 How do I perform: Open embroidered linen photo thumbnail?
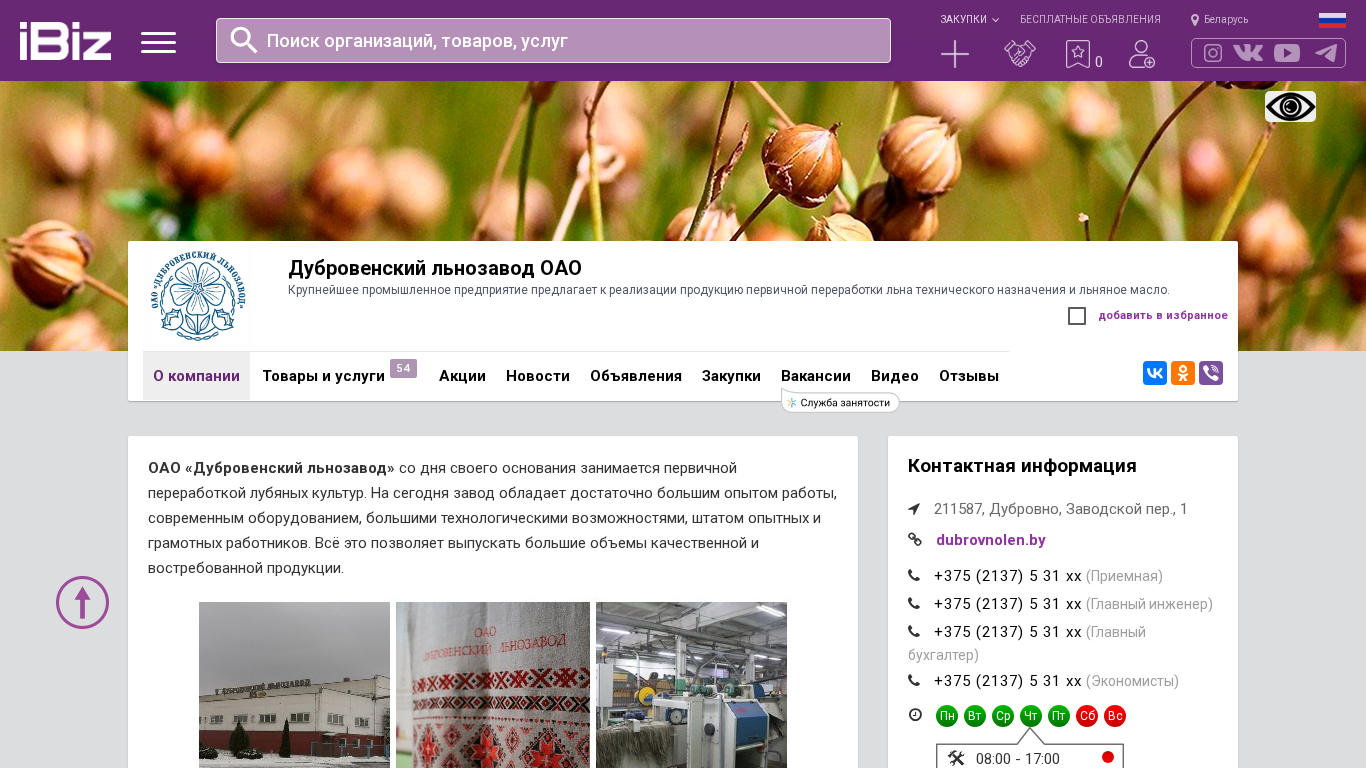coord(493,685)
